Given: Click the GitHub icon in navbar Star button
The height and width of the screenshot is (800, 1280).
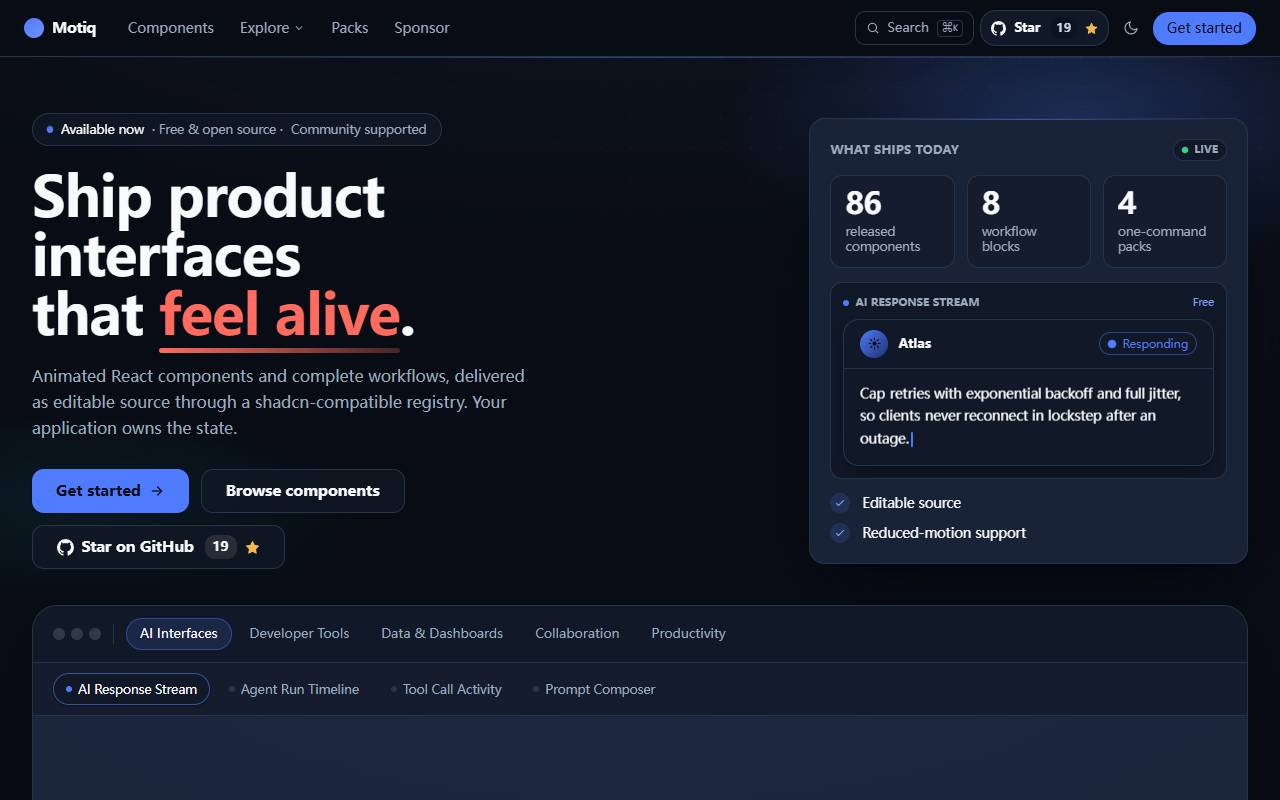Looking at the screenshot, I should tap(998, 28).
